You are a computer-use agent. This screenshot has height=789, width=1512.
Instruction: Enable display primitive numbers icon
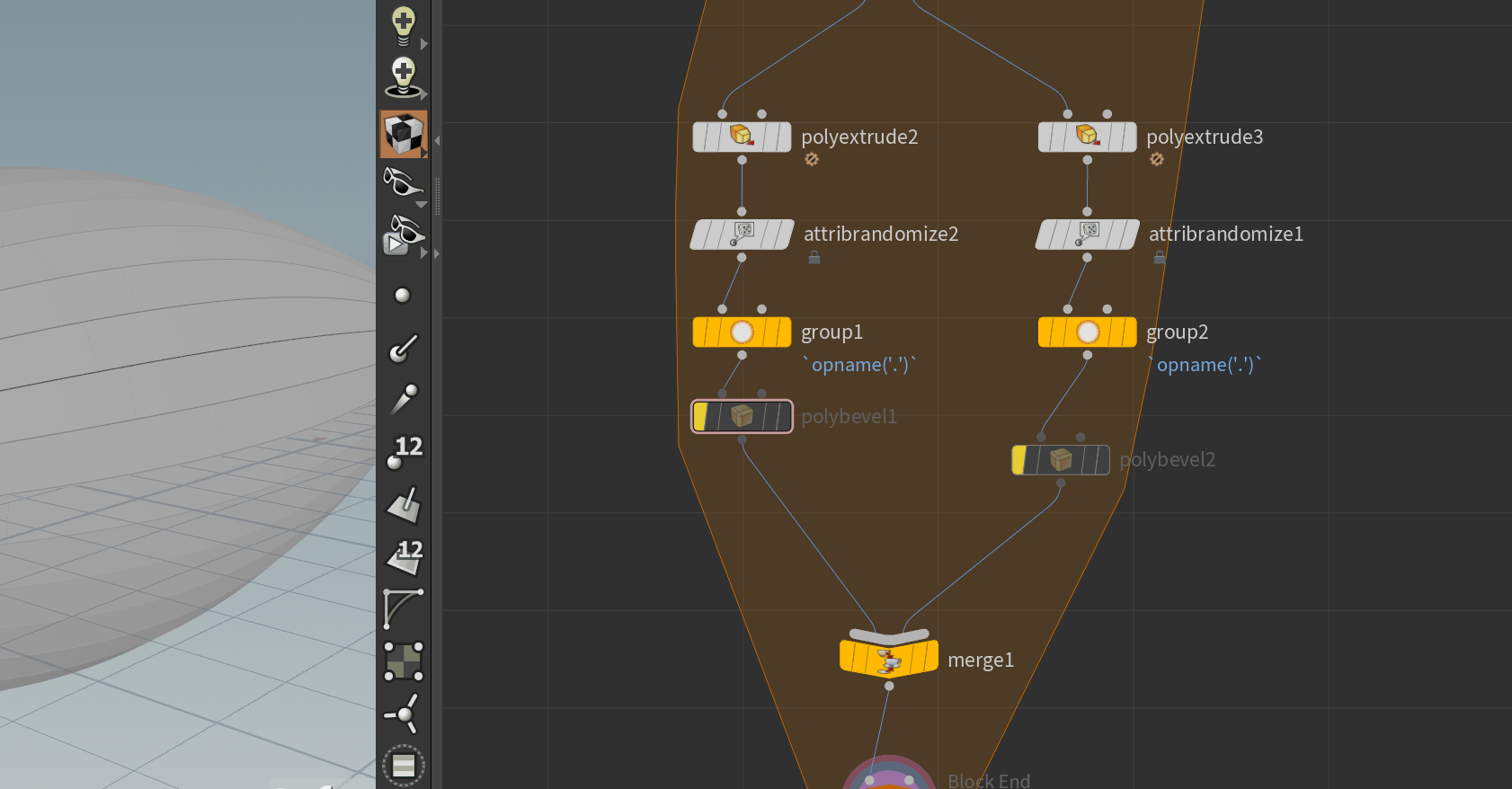click(x=404, y=556)
